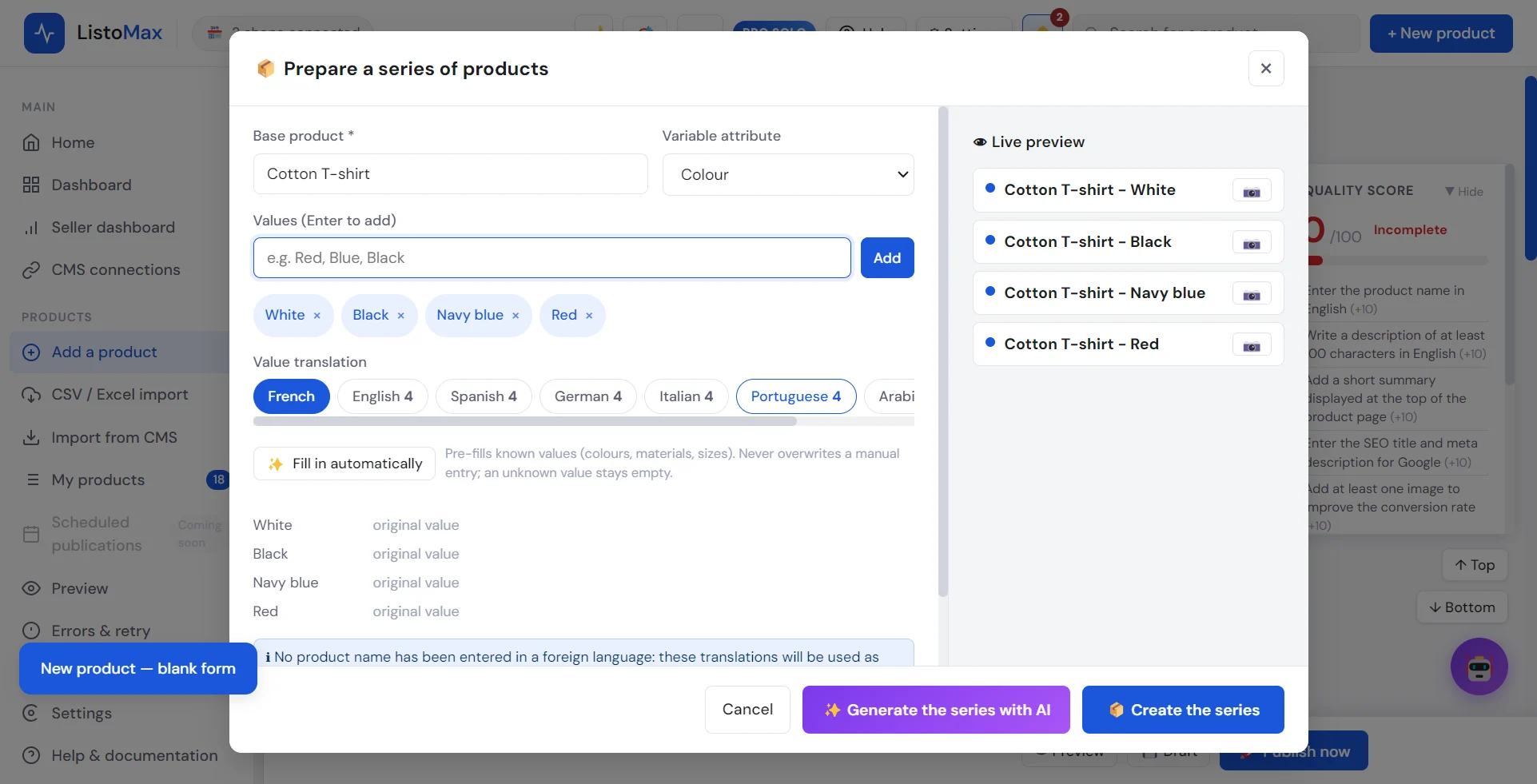Image resolution: width=1537 pixels, height=784 pixels.
Task: Select French translation language
Action: click(x=291, y=396)
